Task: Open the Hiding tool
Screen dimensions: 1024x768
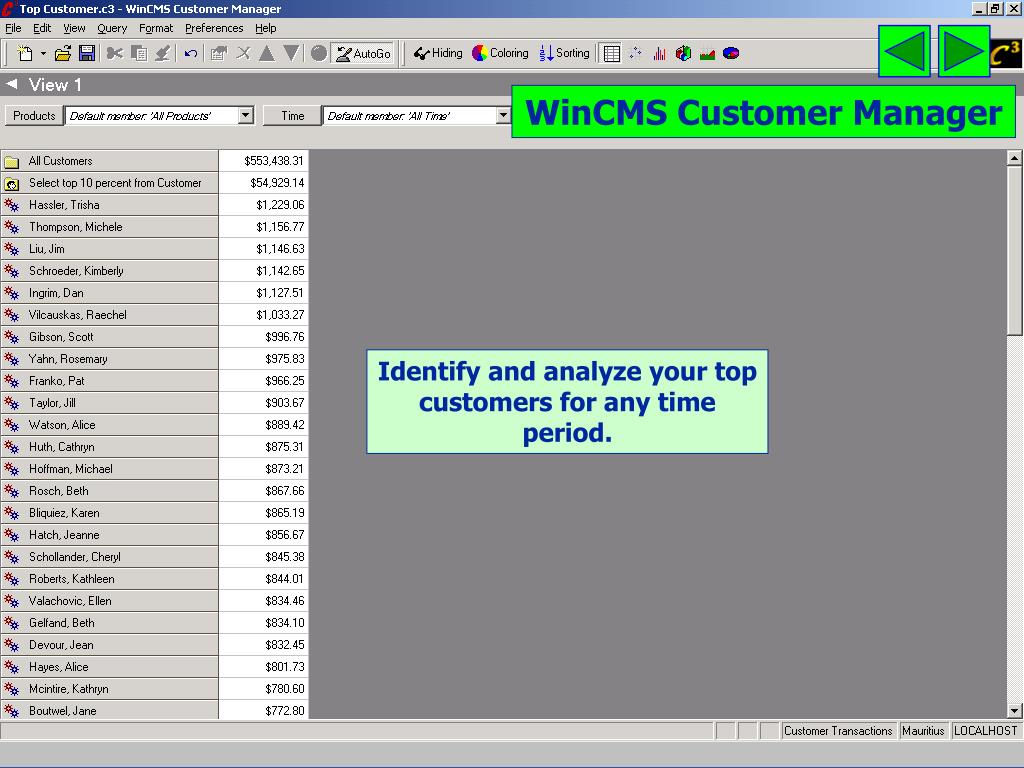Action: click(x=438, y=54)
